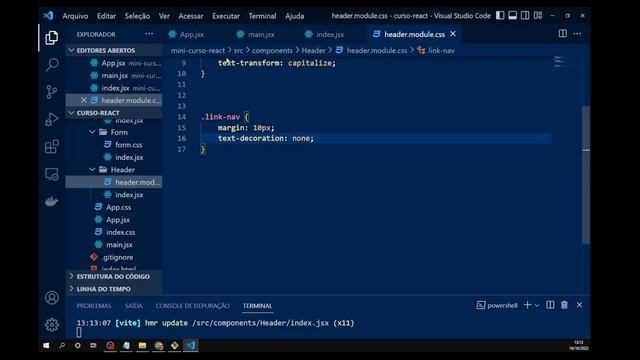Open Source Control view
Image resolution: width=640 pixels, height=360 pixels.
[x=52, y=92]
